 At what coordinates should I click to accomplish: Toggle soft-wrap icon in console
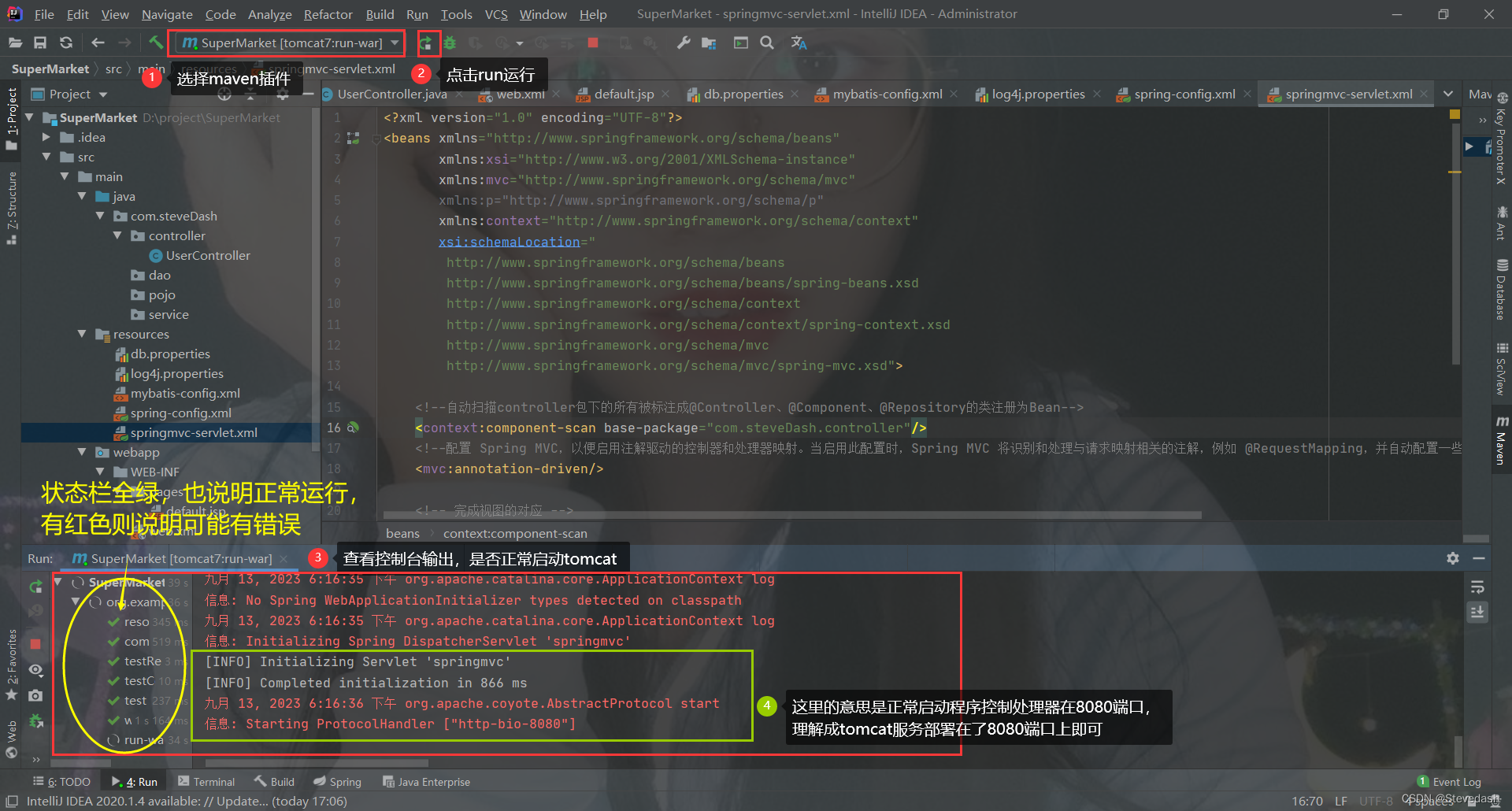click(1477, 587)
